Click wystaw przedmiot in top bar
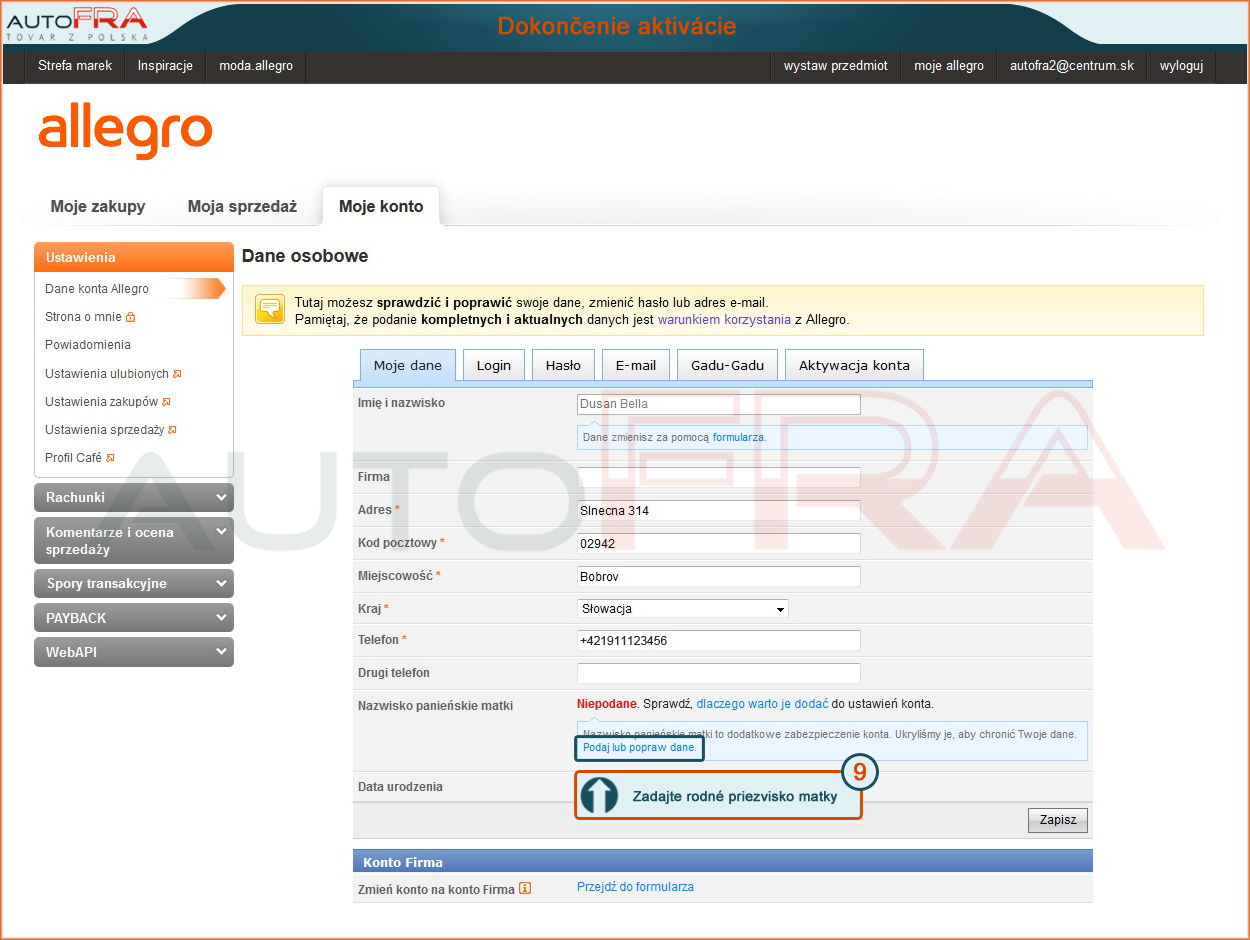The image size is (1250, 940). pyautogui.click(x=836, y=66)
